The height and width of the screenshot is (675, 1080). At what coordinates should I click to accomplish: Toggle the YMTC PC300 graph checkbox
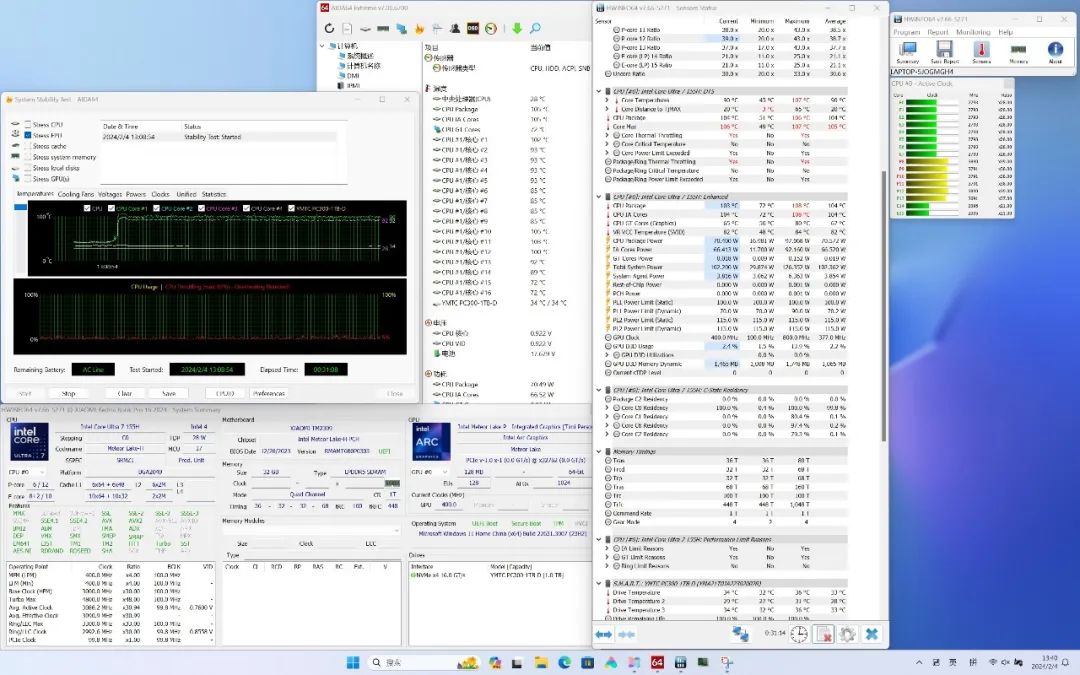tap(291, 208)
